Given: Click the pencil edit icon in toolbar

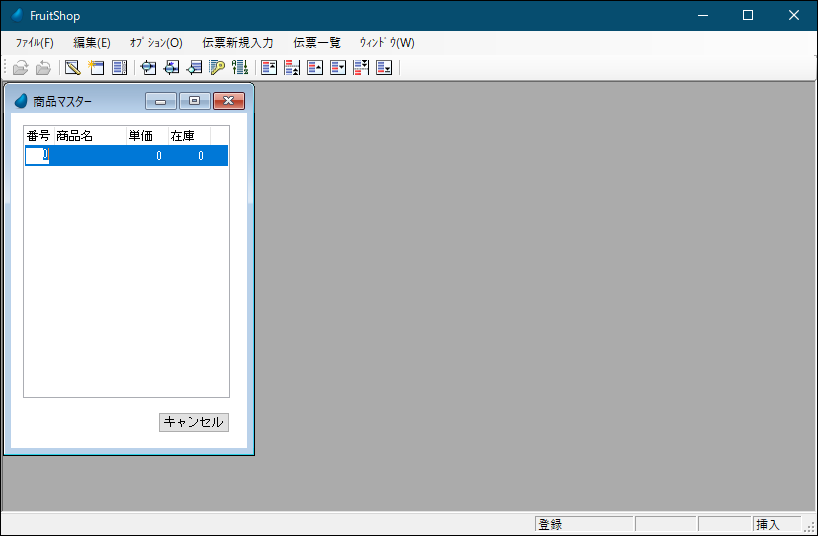Looking at the screenshot, I should click(72, 68).
